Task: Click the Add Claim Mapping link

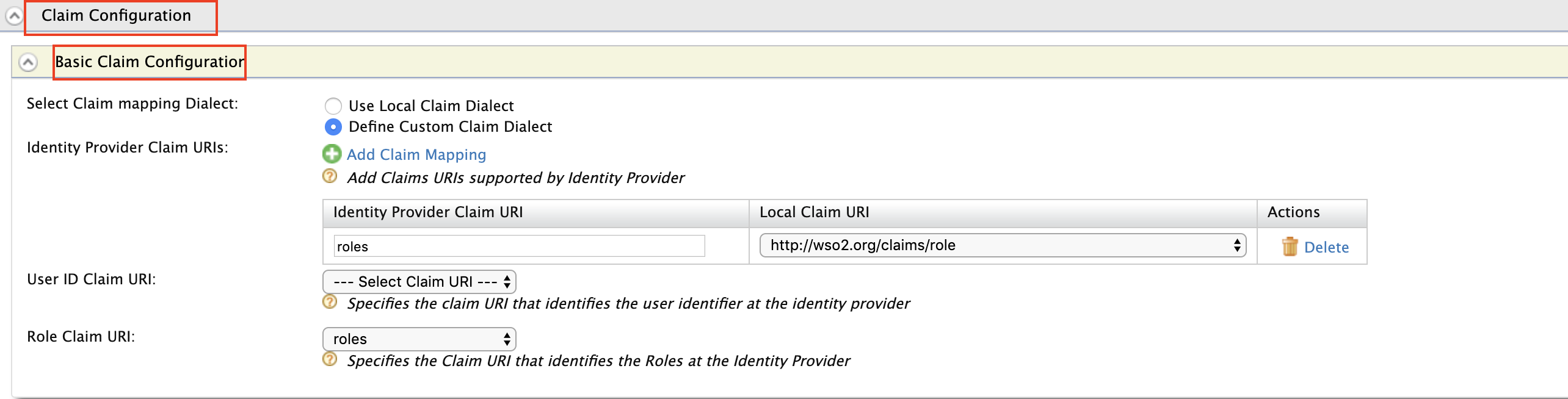Action: click(416, 155)
